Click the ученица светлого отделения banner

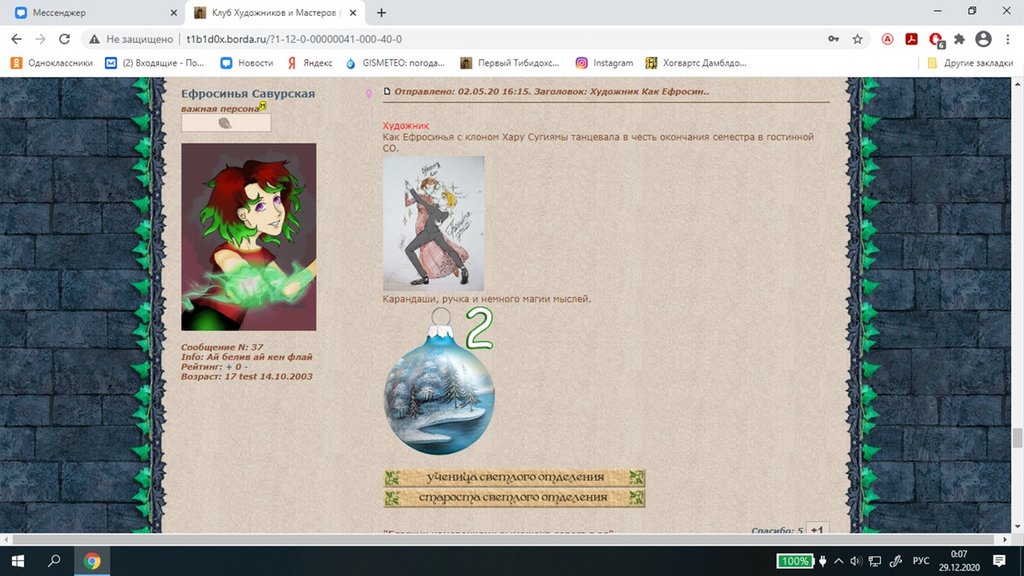point(515,477)
